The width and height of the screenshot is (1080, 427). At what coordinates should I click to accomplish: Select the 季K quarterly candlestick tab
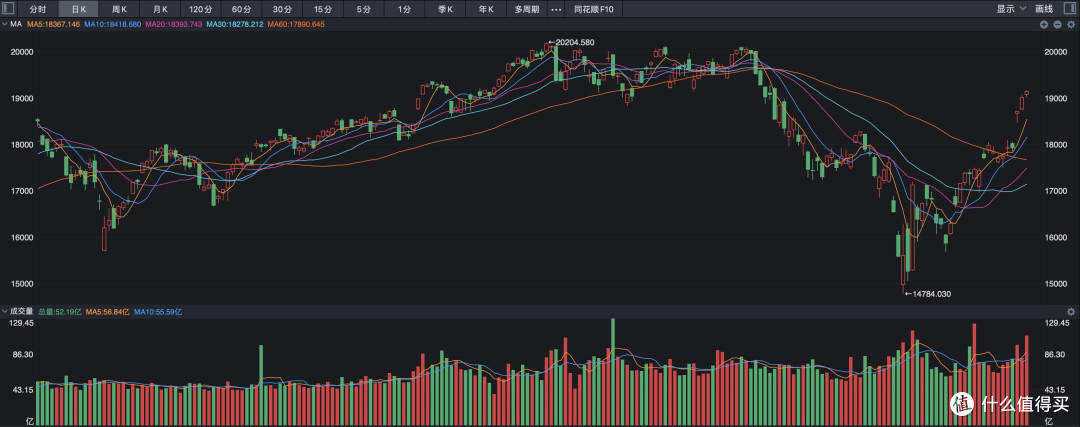click(x=446, y=9)
